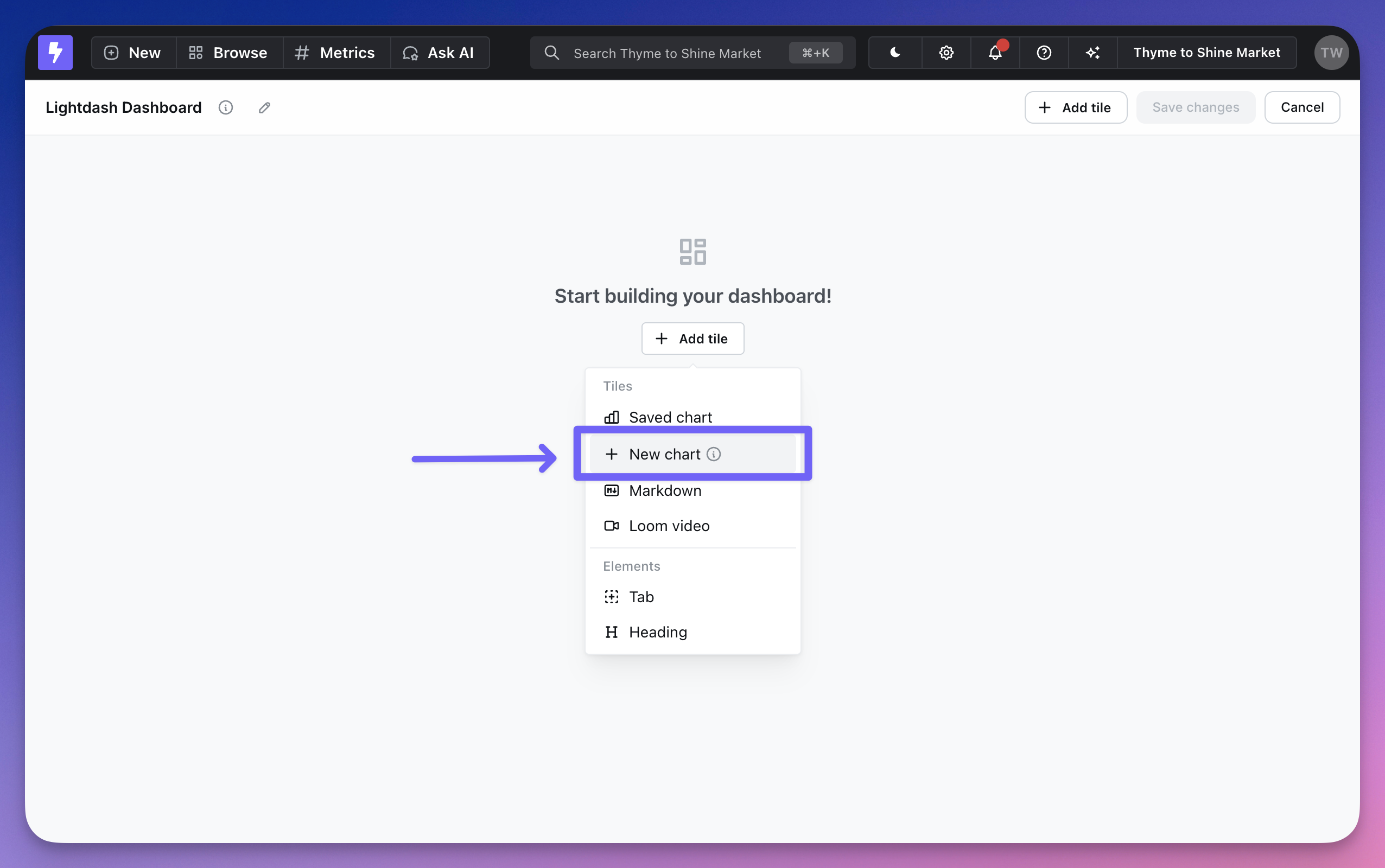Open settings via the gear icon
This screenshot has width=1385, height=868.
pyautogui.click(x=946, y=52)
